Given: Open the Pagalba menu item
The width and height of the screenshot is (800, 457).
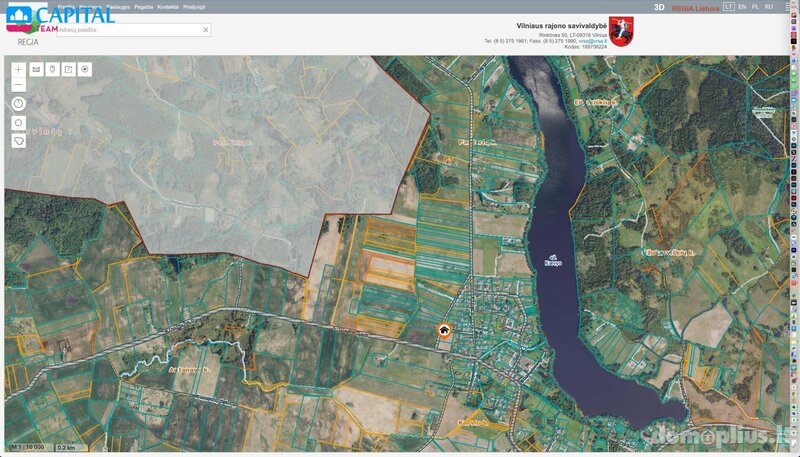Looking at the screenshot, I should point(144,7).
